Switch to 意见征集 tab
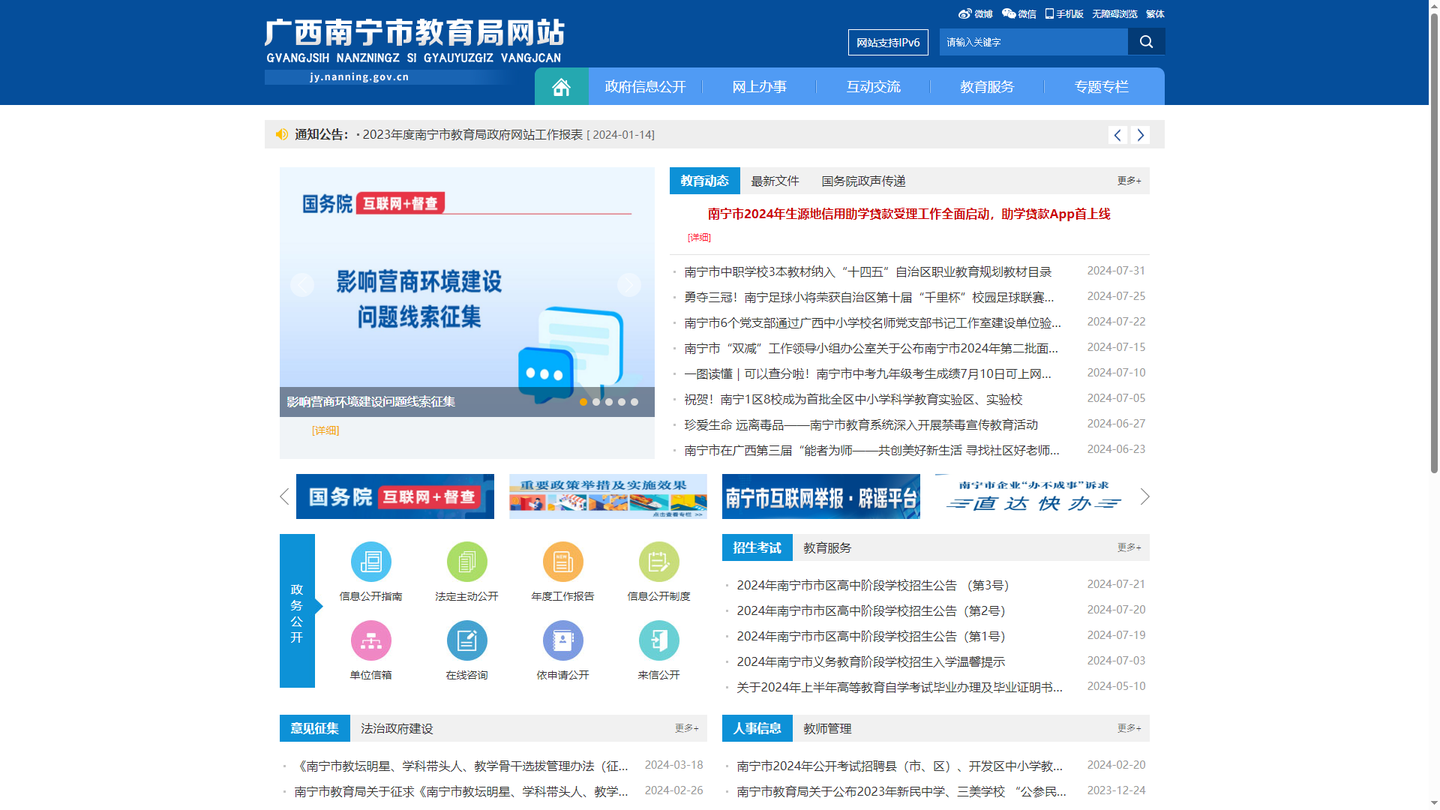The width and height of the screenshot is (1440, 810). [315, 729]
